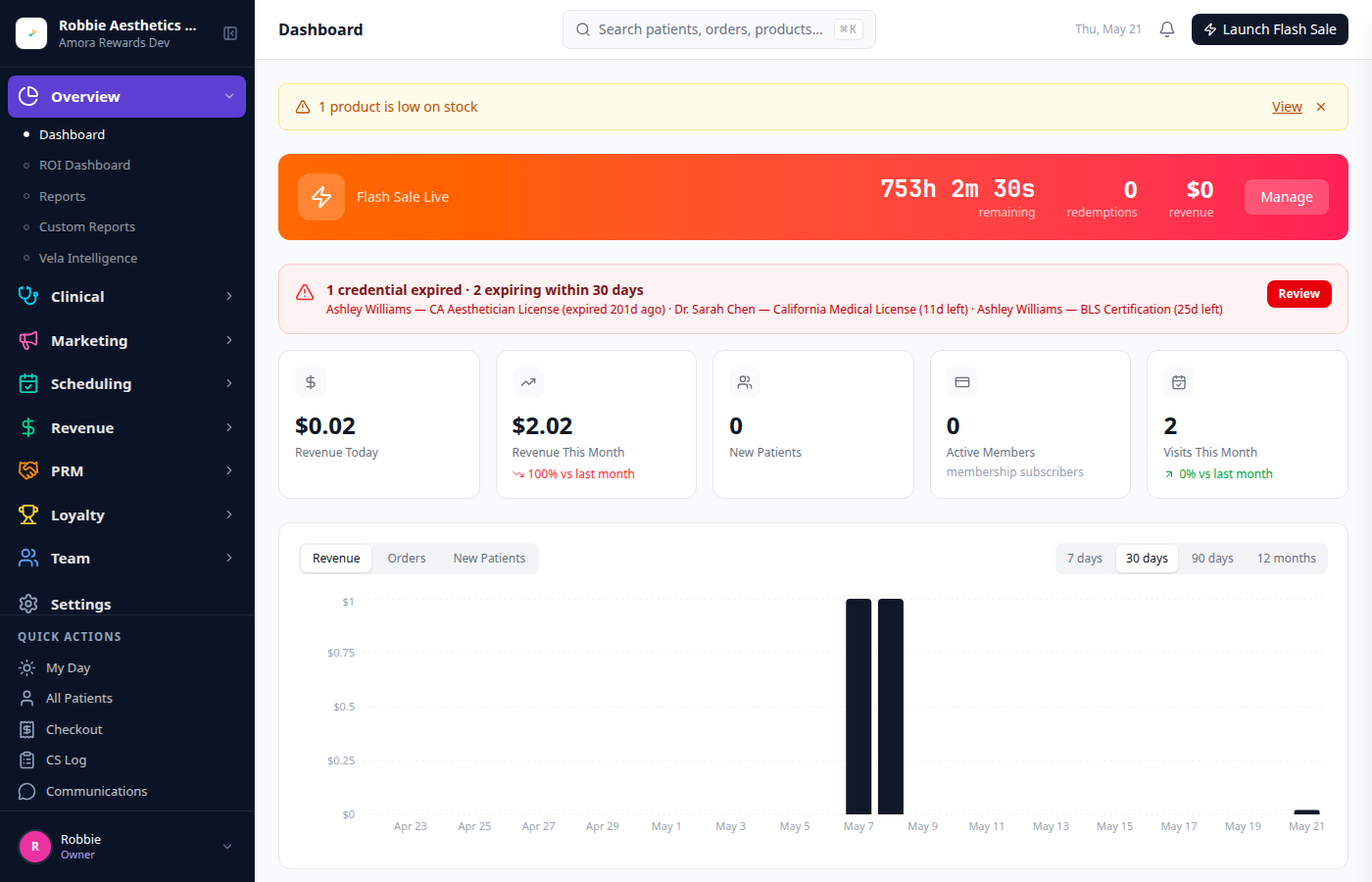Expand the Scheduling menu chevron
Image resolution: width=1372 pixels, height=882 pixels.
229,383
